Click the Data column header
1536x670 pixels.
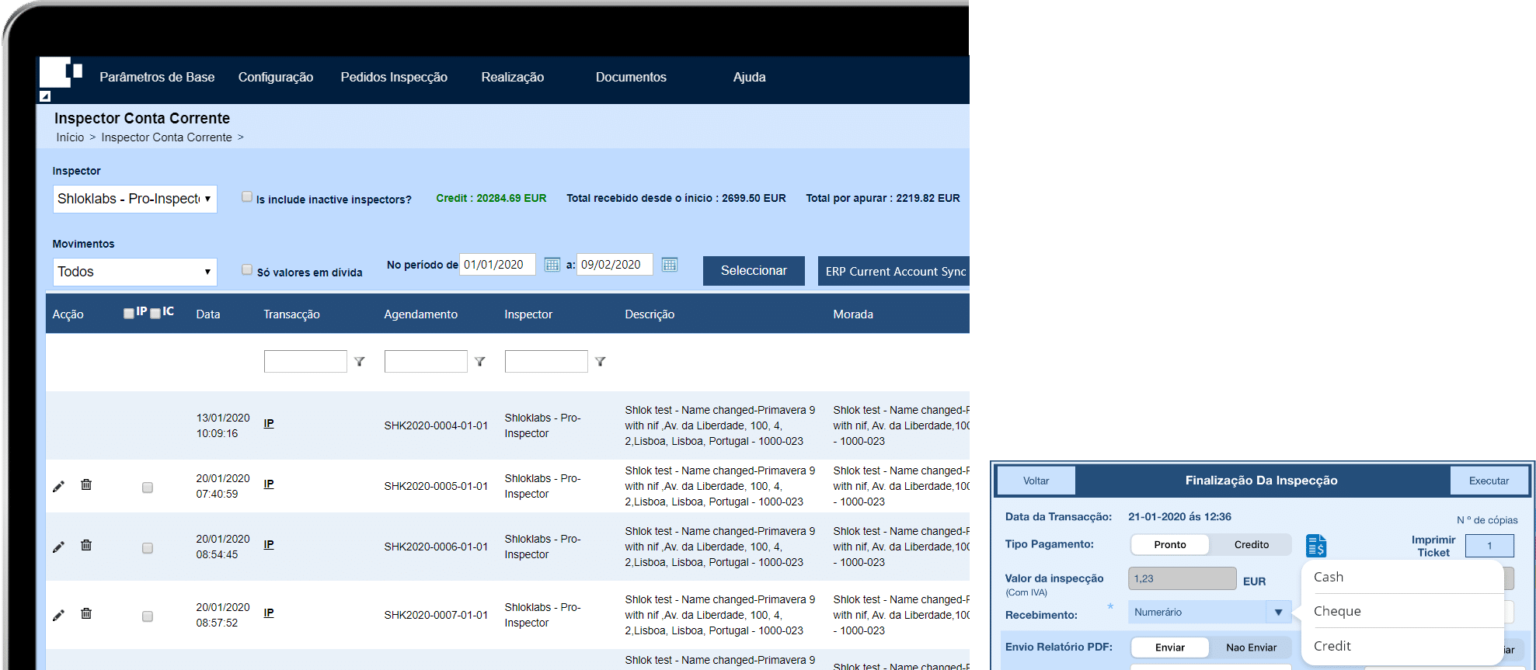coord(208,314)
